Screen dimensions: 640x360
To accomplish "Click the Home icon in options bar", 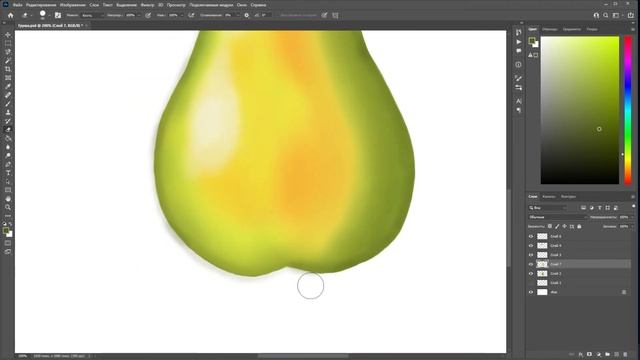I will (11, 15).
